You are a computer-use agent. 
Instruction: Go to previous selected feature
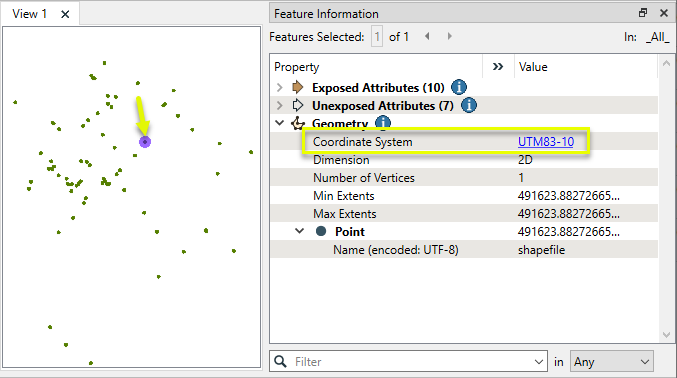(427, 36)
